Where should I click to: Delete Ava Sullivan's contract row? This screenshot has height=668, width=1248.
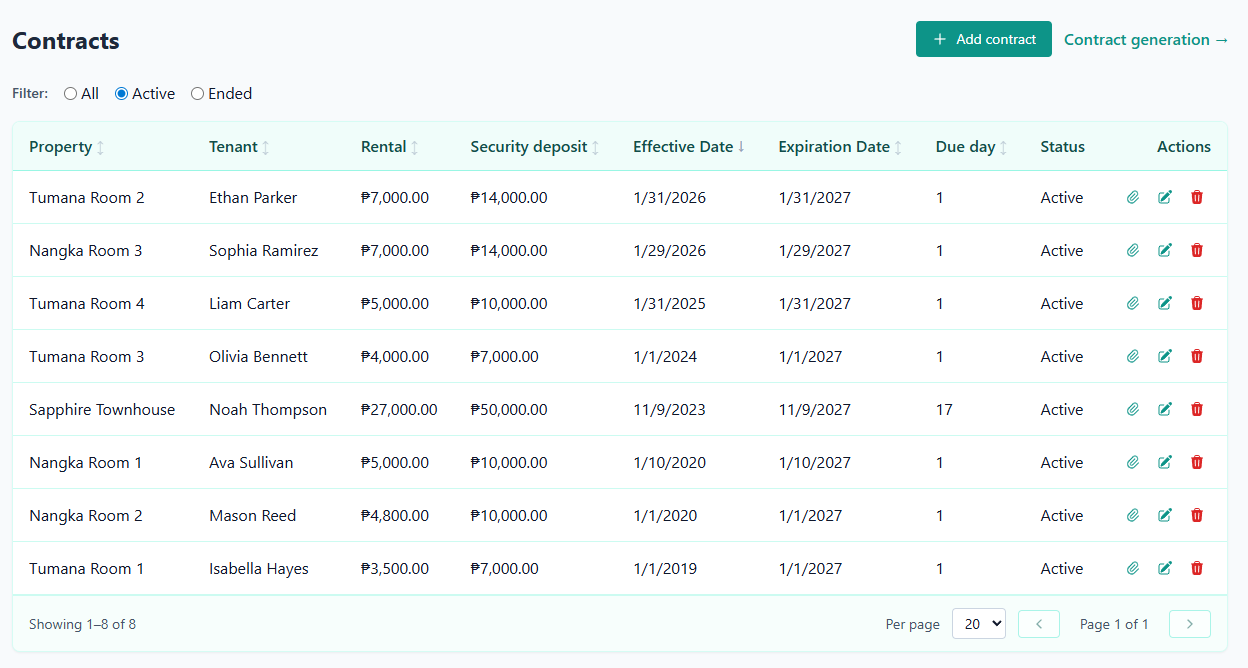coord(1197,463)
